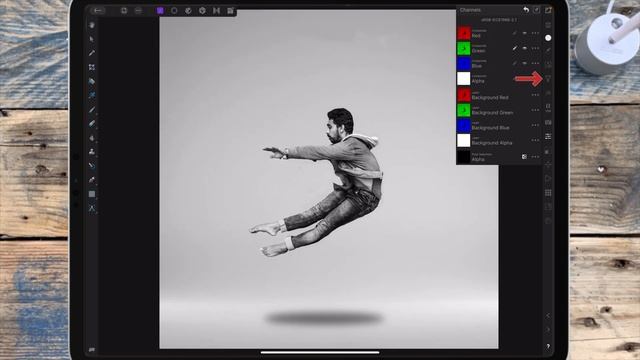The image size is (640, 360).
Task: Select the Dodge/Burn brush tool
Action: (92, 138)
